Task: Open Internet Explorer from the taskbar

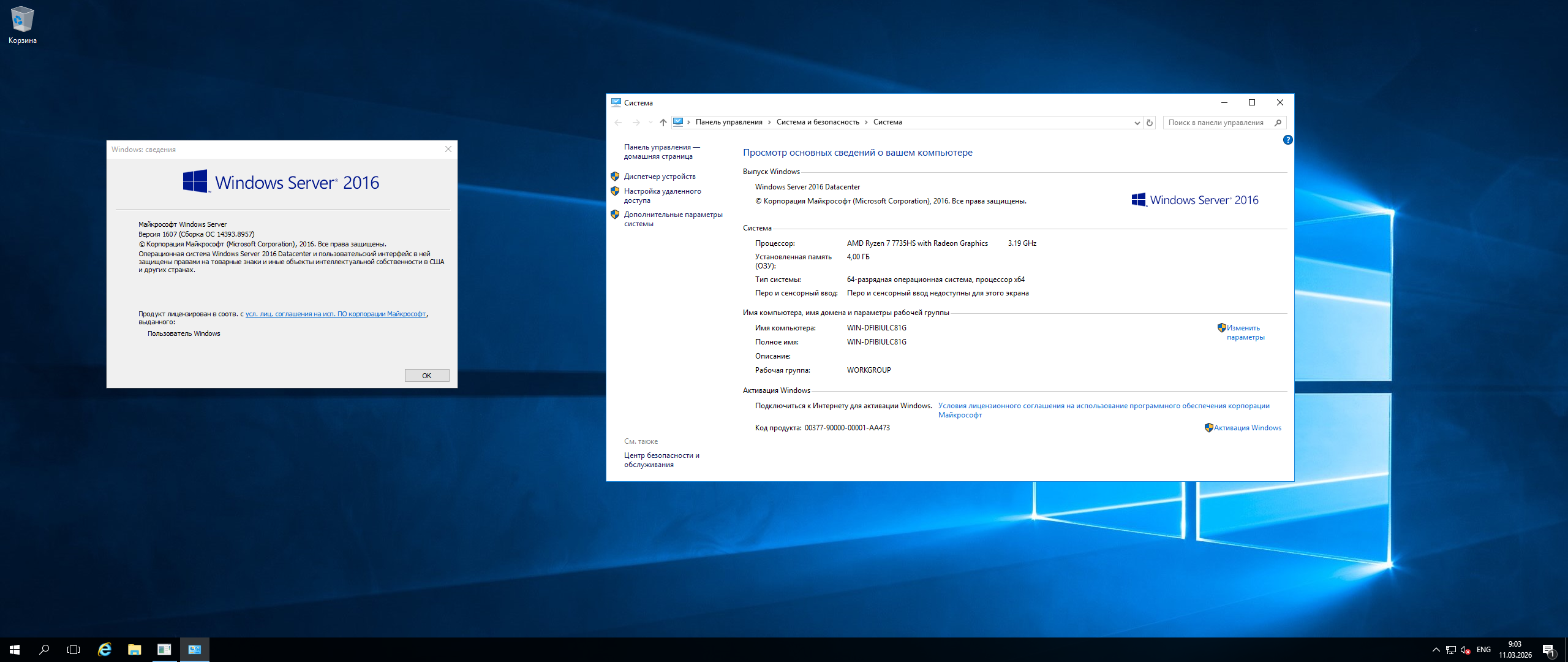Action: point(105,650)
